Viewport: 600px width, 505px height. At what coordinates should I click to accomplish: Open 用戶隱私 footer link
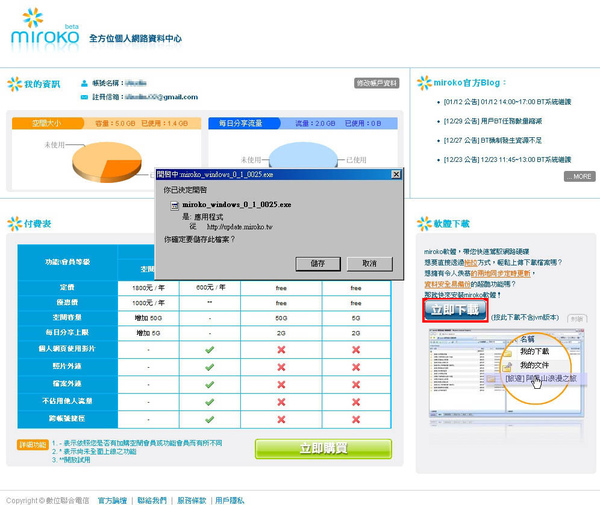pyautogui.click(x=230, y=500)
